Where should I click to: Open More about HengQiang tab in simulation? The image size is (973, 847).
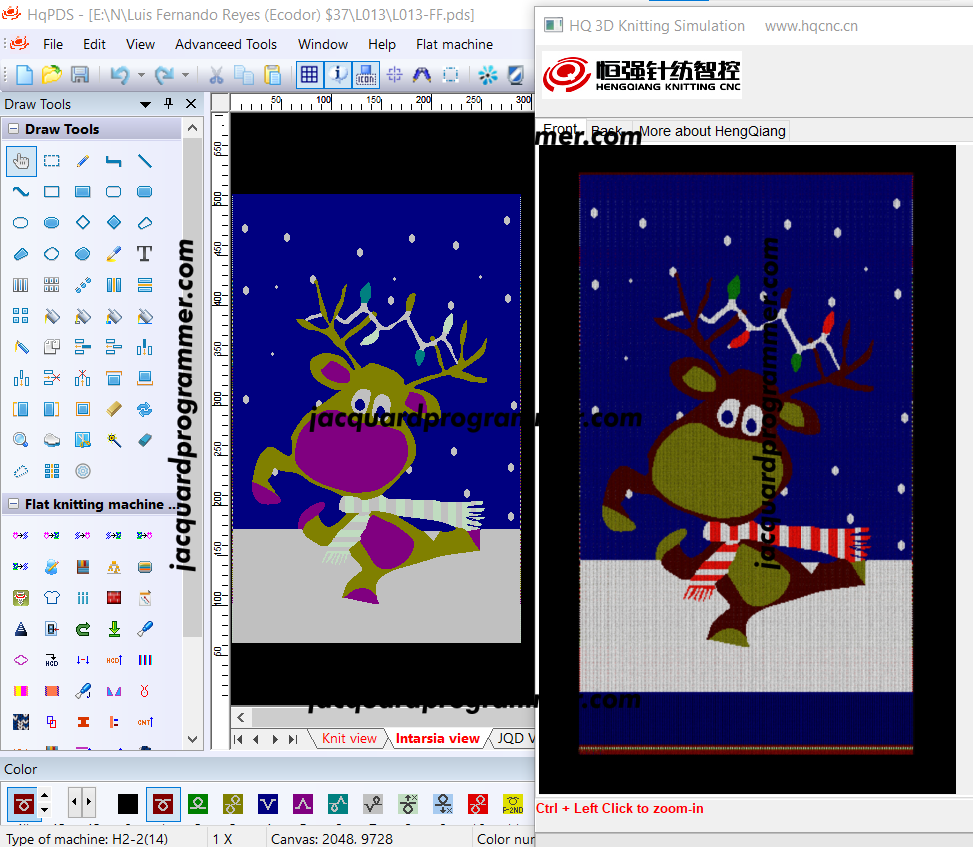coord(712,131)
